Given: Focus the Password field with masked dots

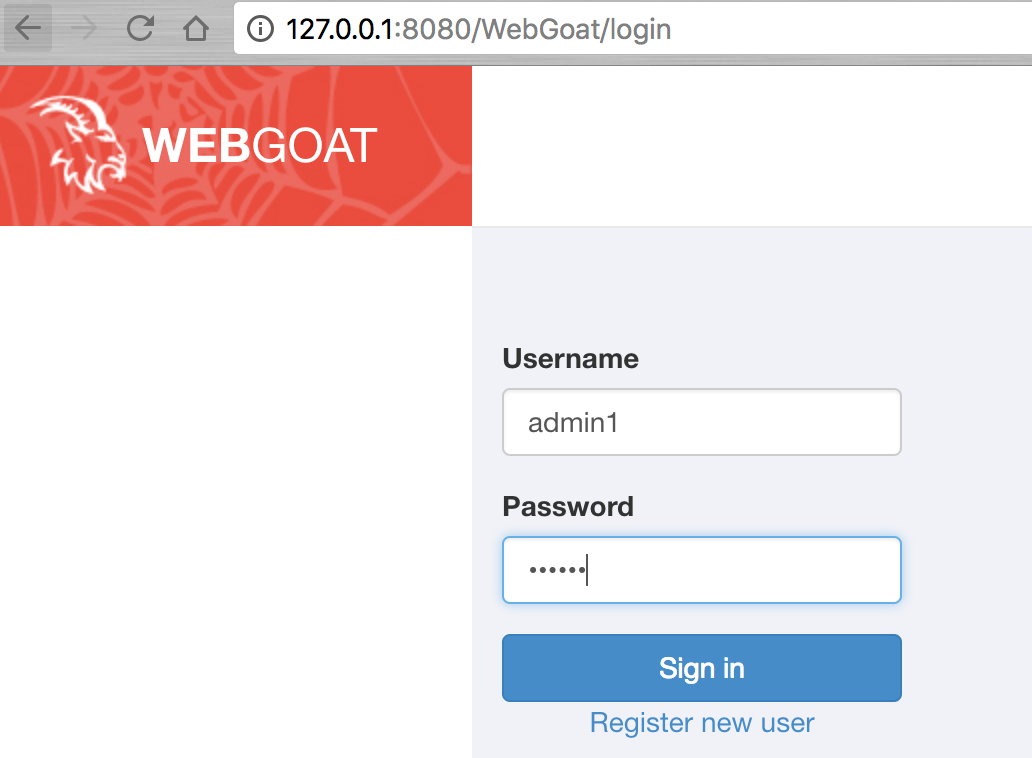Looking at the screenshot, I should pos(702,570).
